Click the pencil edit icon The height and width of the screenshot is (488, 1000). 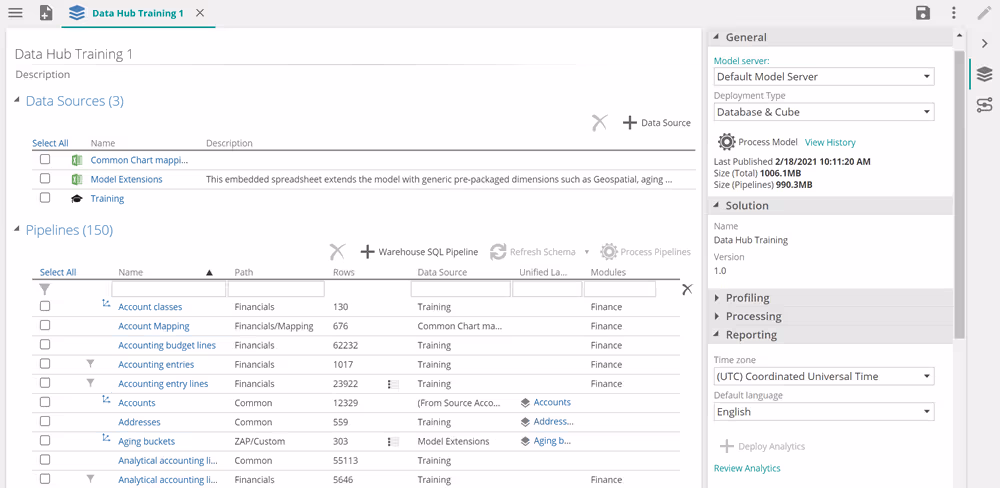(x=984, y=13)
